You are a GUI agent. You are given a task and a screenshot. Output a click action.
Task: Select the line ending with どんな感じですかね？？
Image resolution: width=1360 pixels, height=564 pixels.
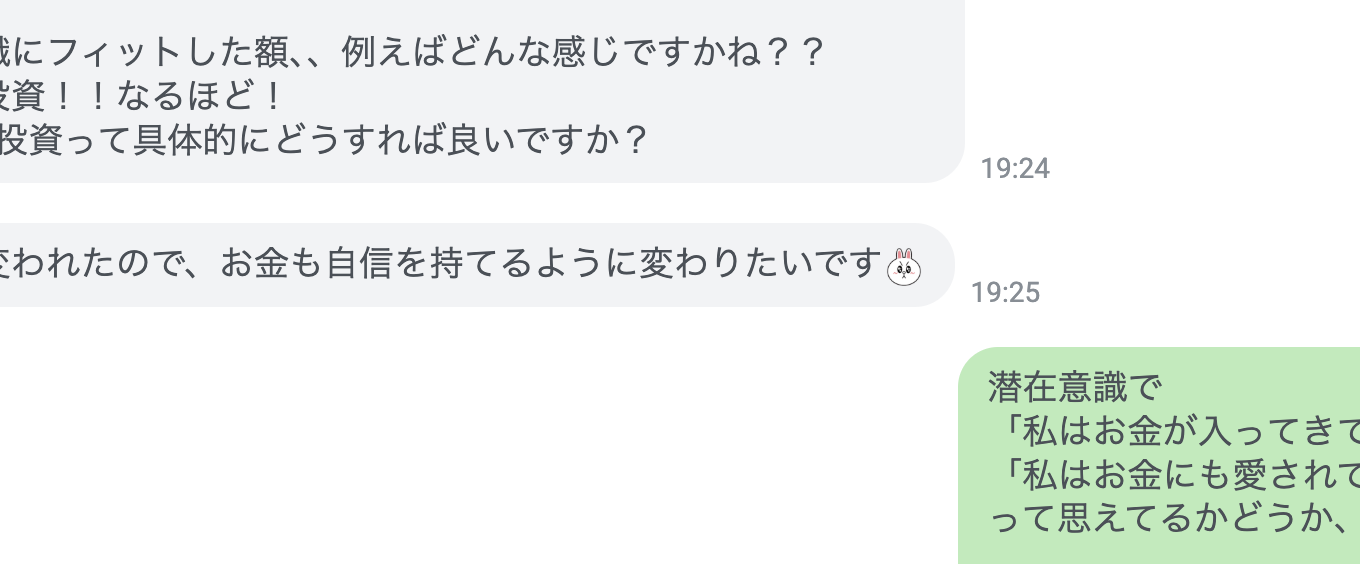point(410,52)
